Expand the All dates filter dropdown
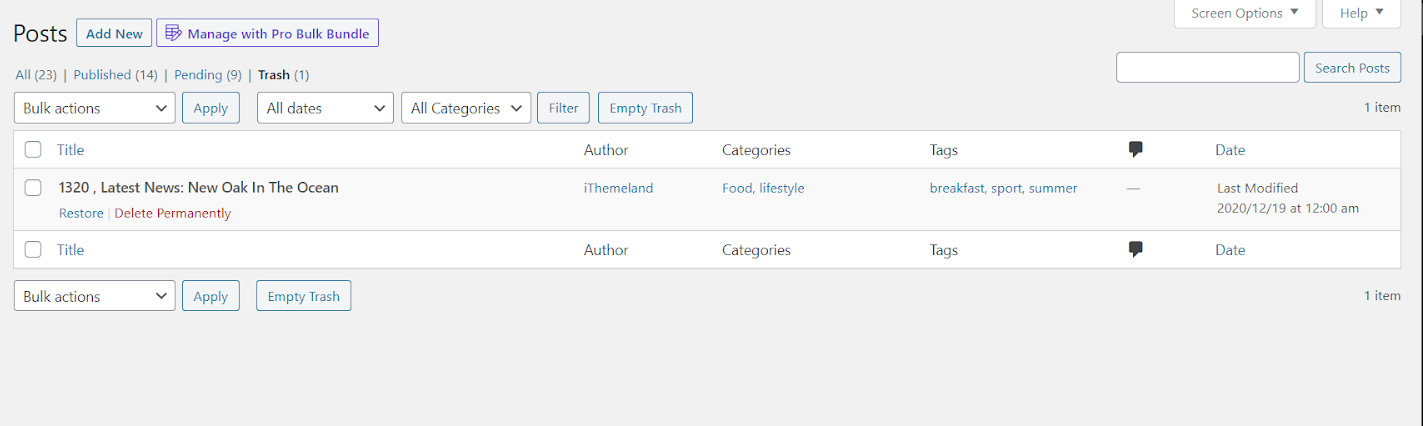Screen dimensions: 1423x426 click(325, 108)
